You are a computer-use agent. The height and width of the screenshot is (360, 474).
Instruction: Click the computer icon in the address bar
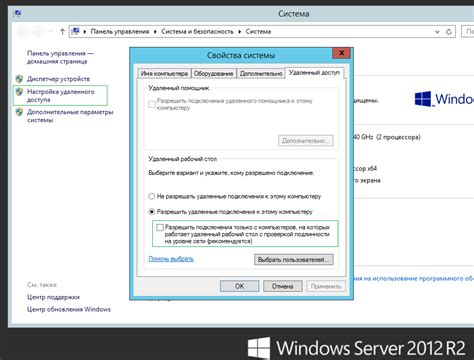pos(76,31)
